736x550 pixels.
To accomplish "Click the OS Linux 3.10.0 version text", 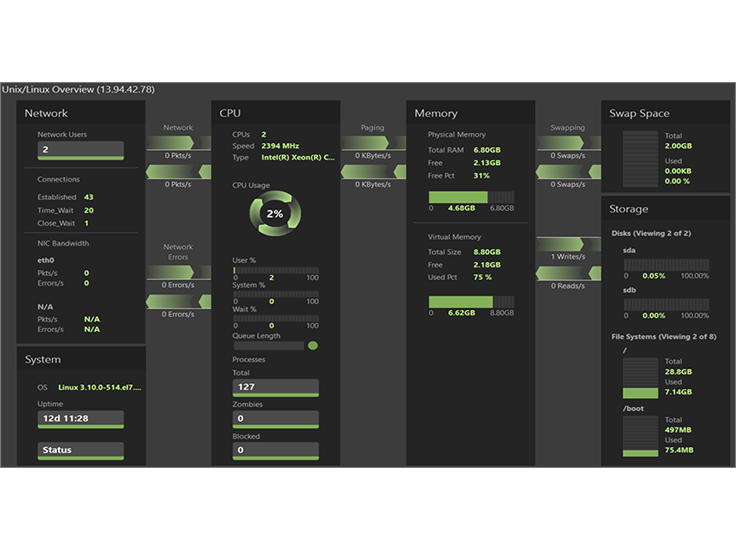I will [x=99, y=386].
